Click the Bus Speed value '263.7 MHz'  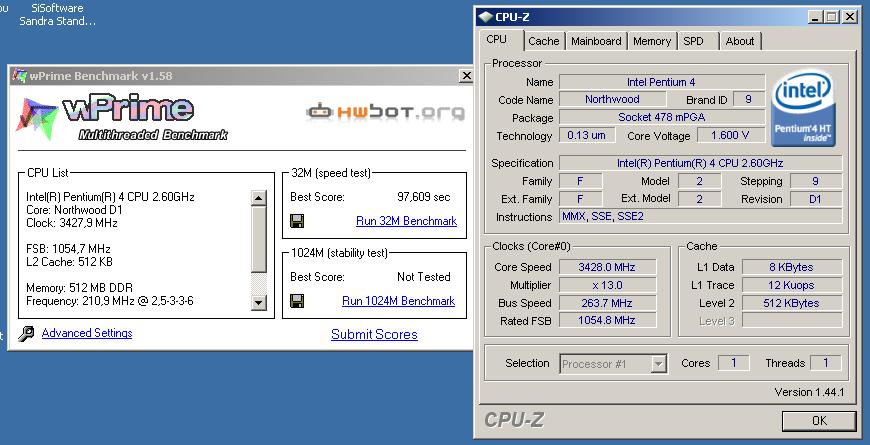[607, 303]
